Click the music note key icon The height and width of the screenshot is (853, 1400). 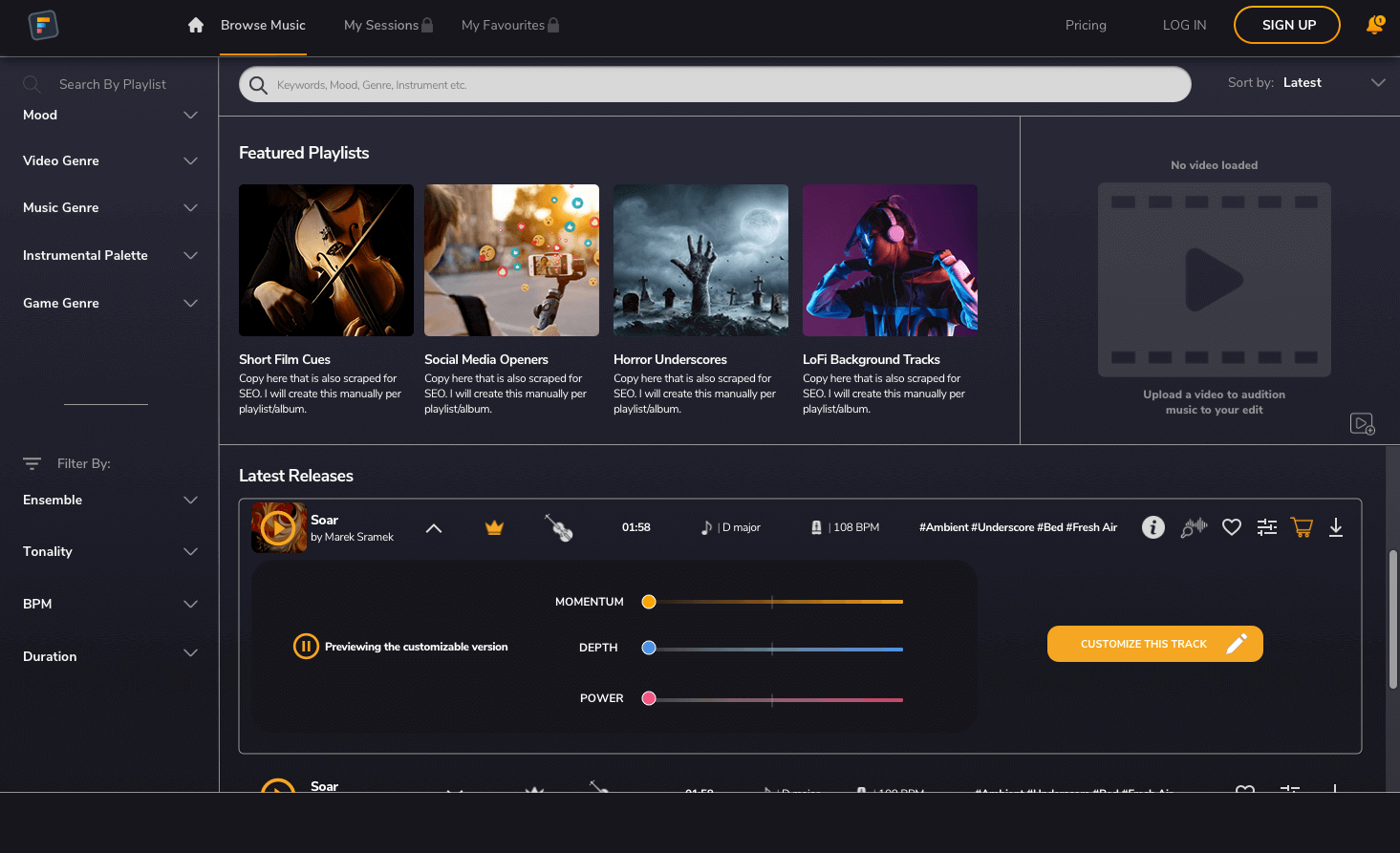[x=706, y=527]
